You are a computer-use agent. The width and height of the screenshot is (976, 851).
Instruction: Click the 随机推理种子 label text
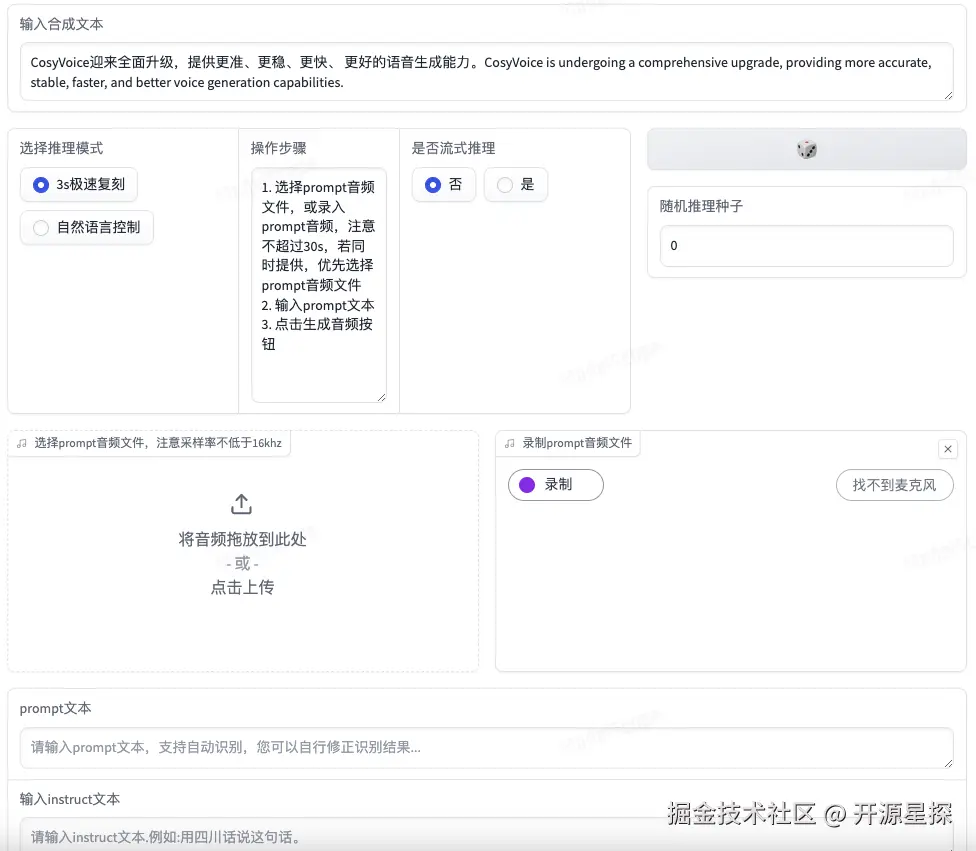pos(702,206)
